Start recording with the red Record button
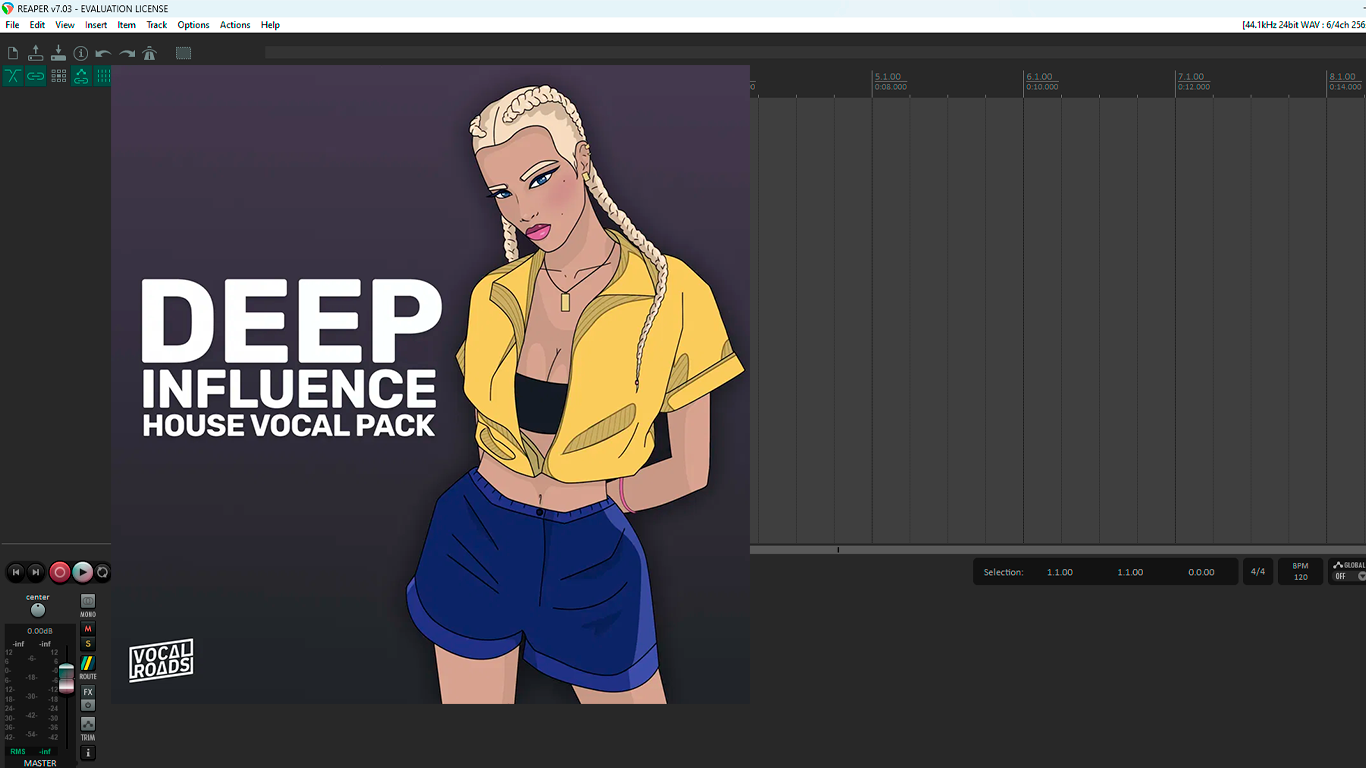The height and width of the screenshot is (768, 1366). 60,572
